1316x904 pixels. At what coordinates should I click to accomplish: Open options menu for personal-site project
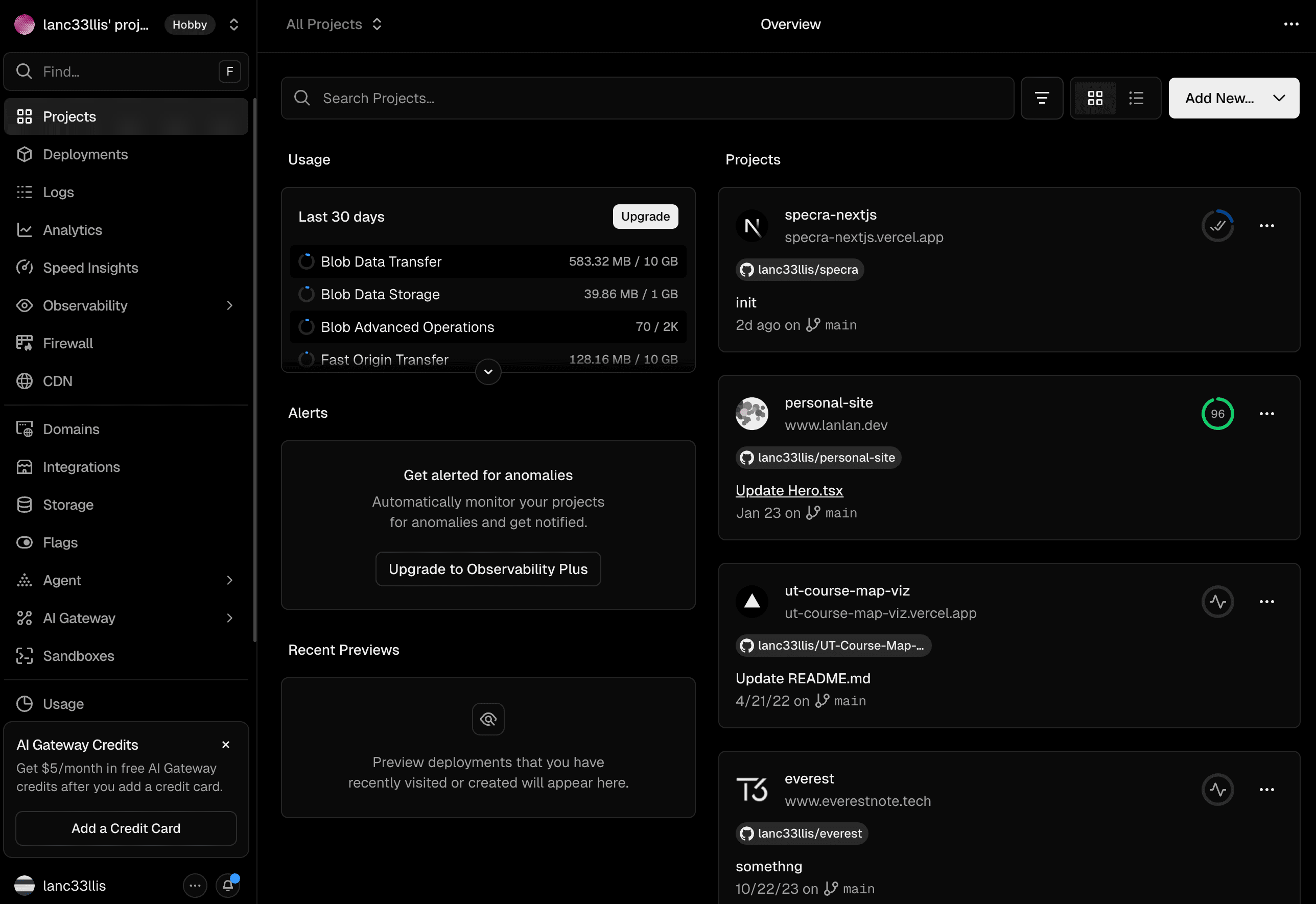click(x=1267, y=414)
